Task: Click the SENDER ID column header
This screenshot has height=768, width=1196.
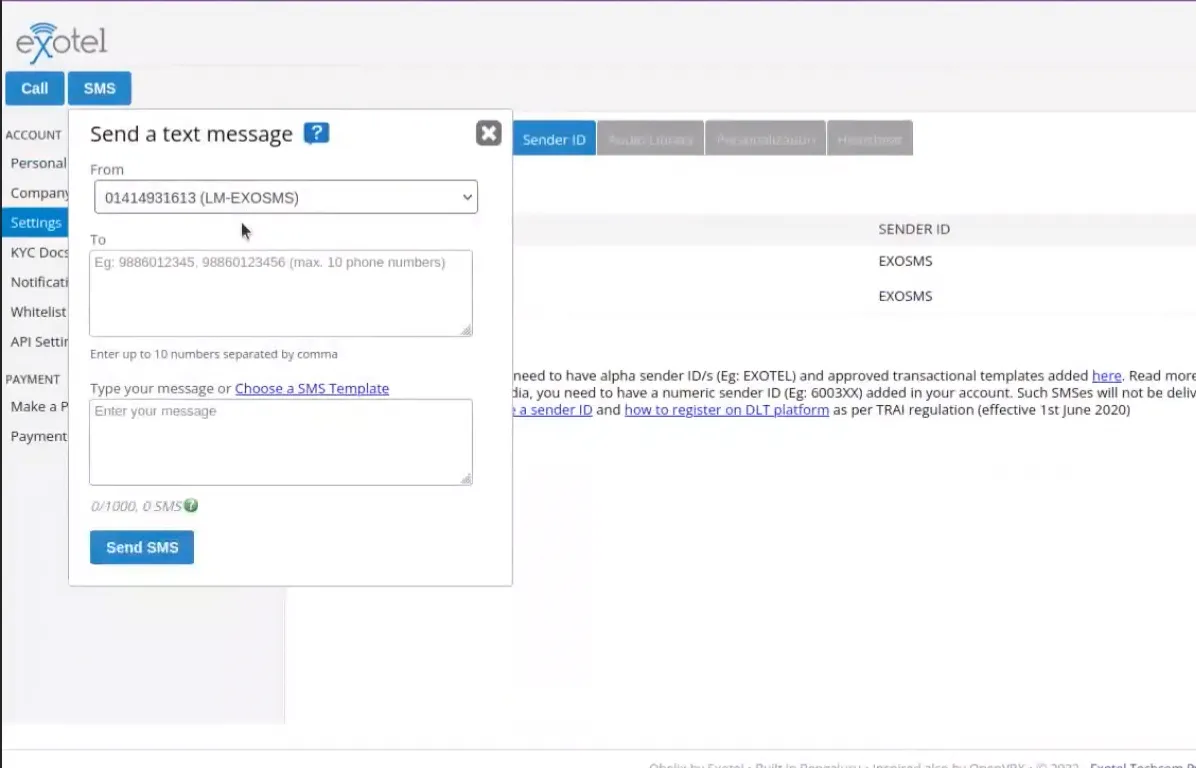Action: (914, 229)
